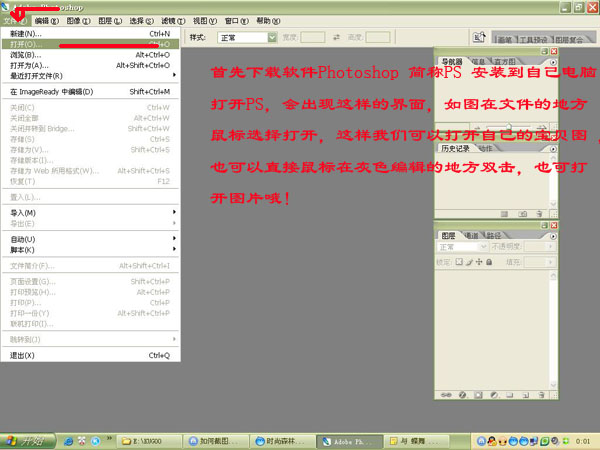The width and height of the screenshot is (600, 450).
Task: Click the new document from state icon in History panel
Action: click(504, 214)
